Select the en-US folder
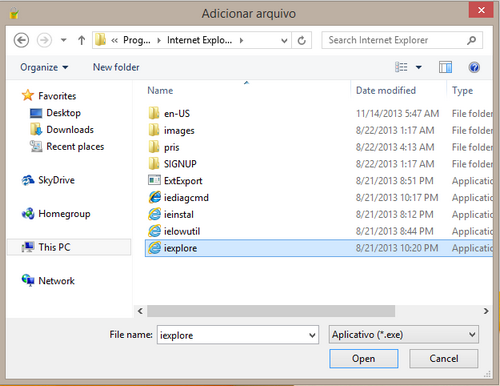Screen dimensions: 500x386 [x=177, y=114]
